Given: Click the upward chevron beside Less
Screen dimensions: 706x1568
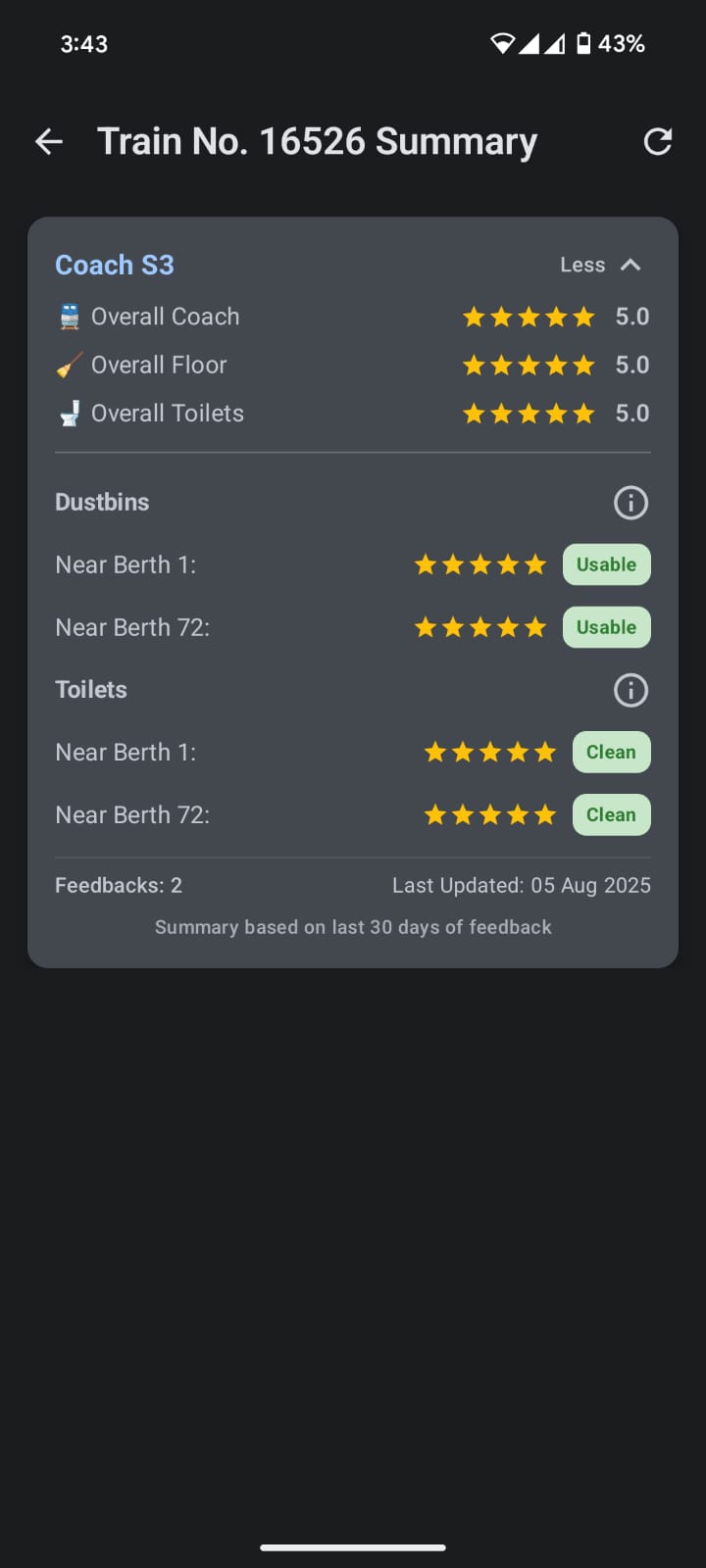Looking at the screenshot, I should point(631,265).
